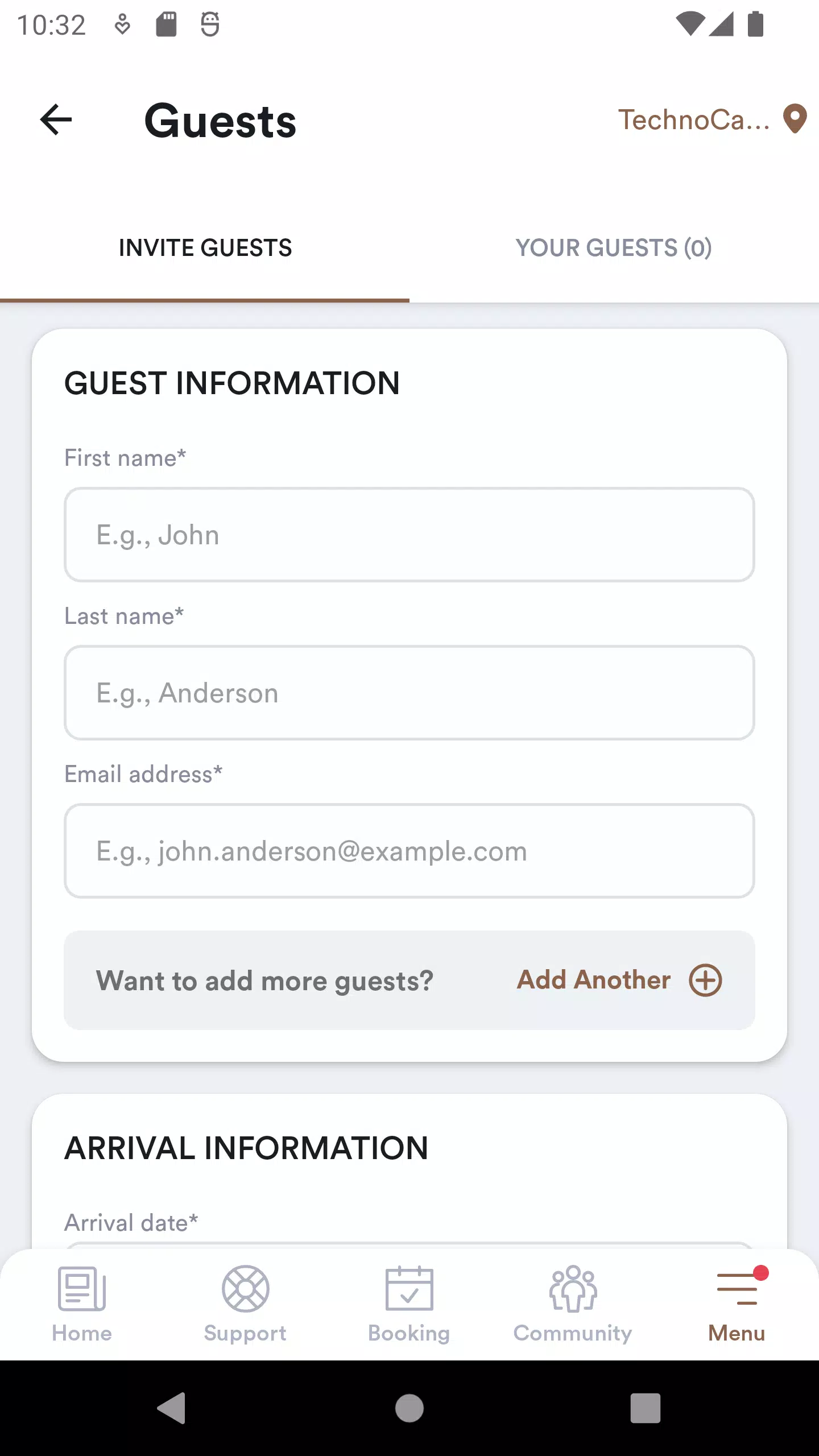This screenshot has height=1456, width=819.
Task: Tap the Android home circle button
Action: [x=409, y=1408]
